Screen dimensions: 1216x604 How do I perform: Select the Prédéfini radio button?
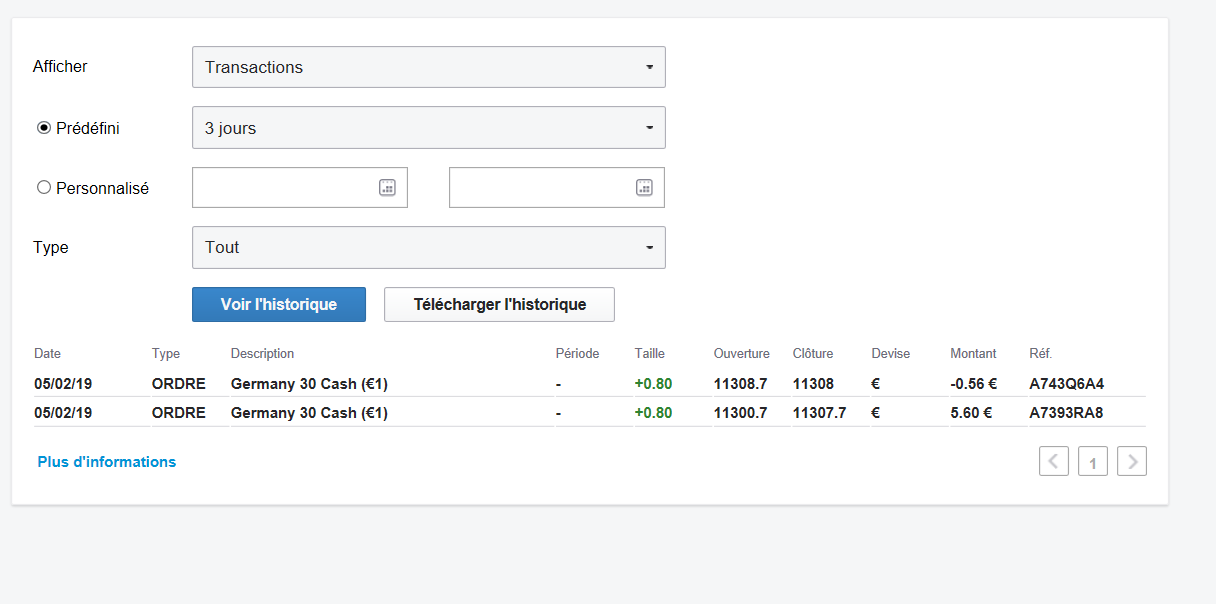tap(44, 128)
